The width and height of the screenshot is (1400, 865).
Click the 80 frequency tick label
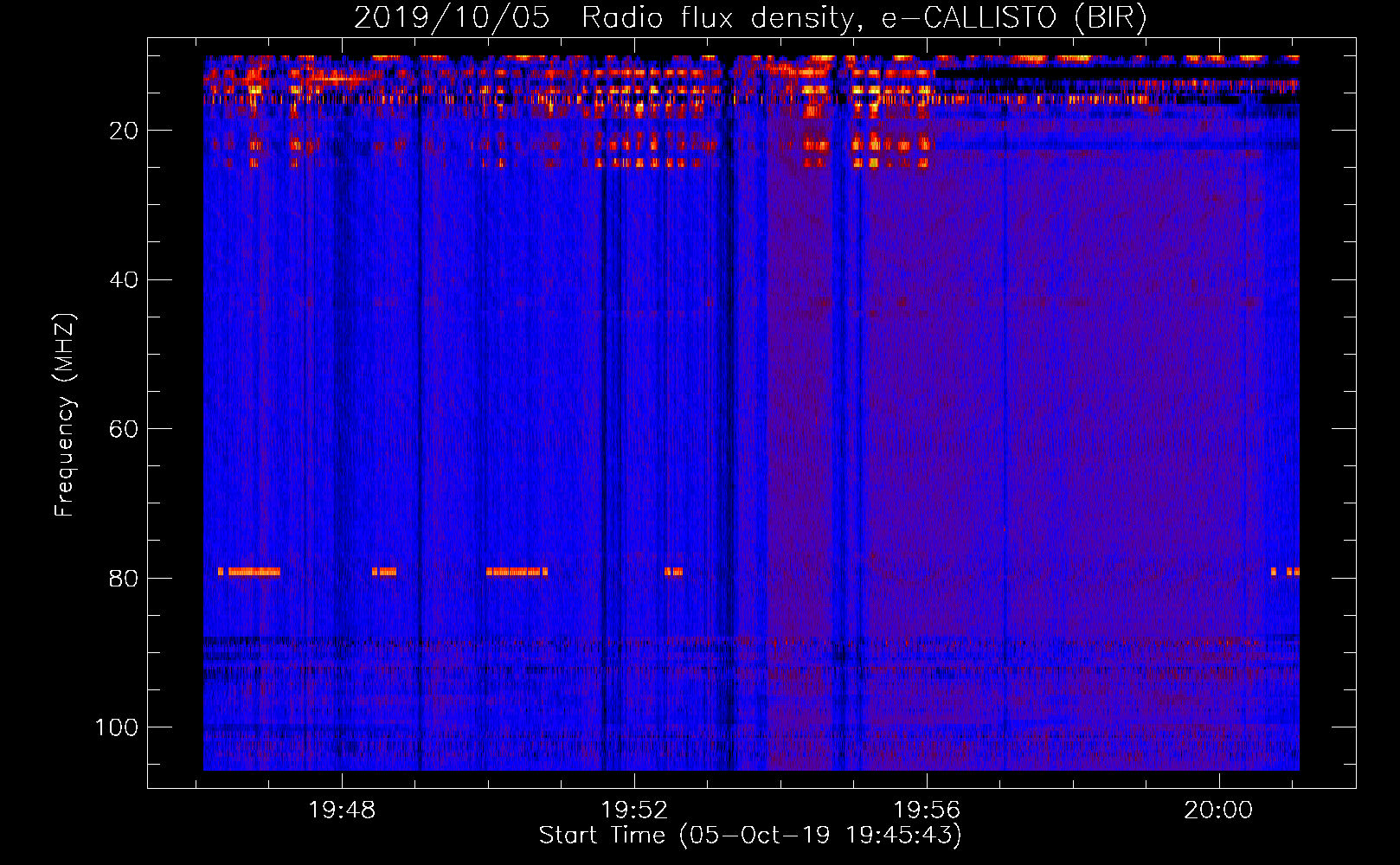click(124, 578)
